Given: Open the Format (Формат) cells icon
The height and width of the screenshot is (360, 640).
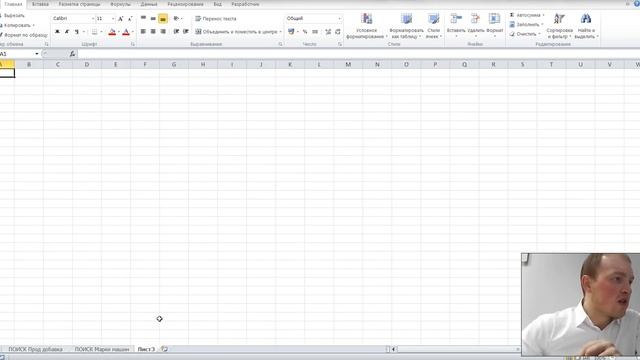Looking at the screenshot, I should [494, 19].
